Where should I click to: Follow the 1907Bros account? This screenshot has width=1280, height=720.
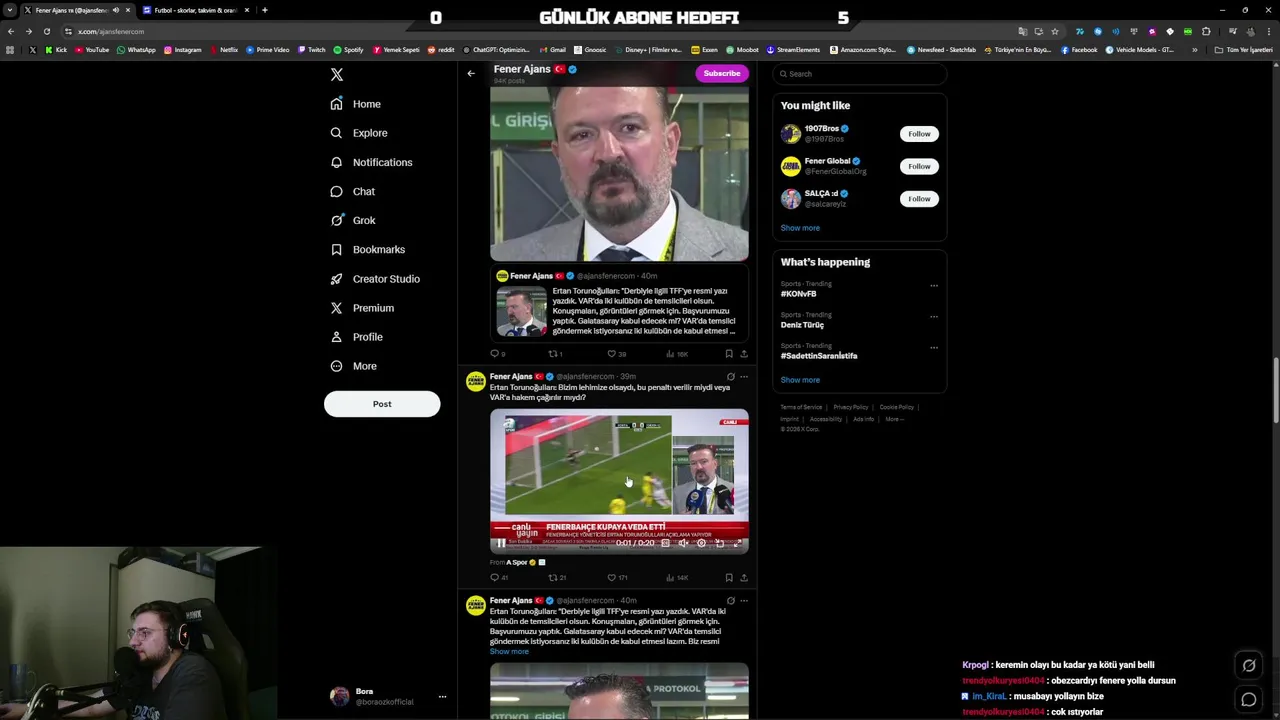click(919, 134)
